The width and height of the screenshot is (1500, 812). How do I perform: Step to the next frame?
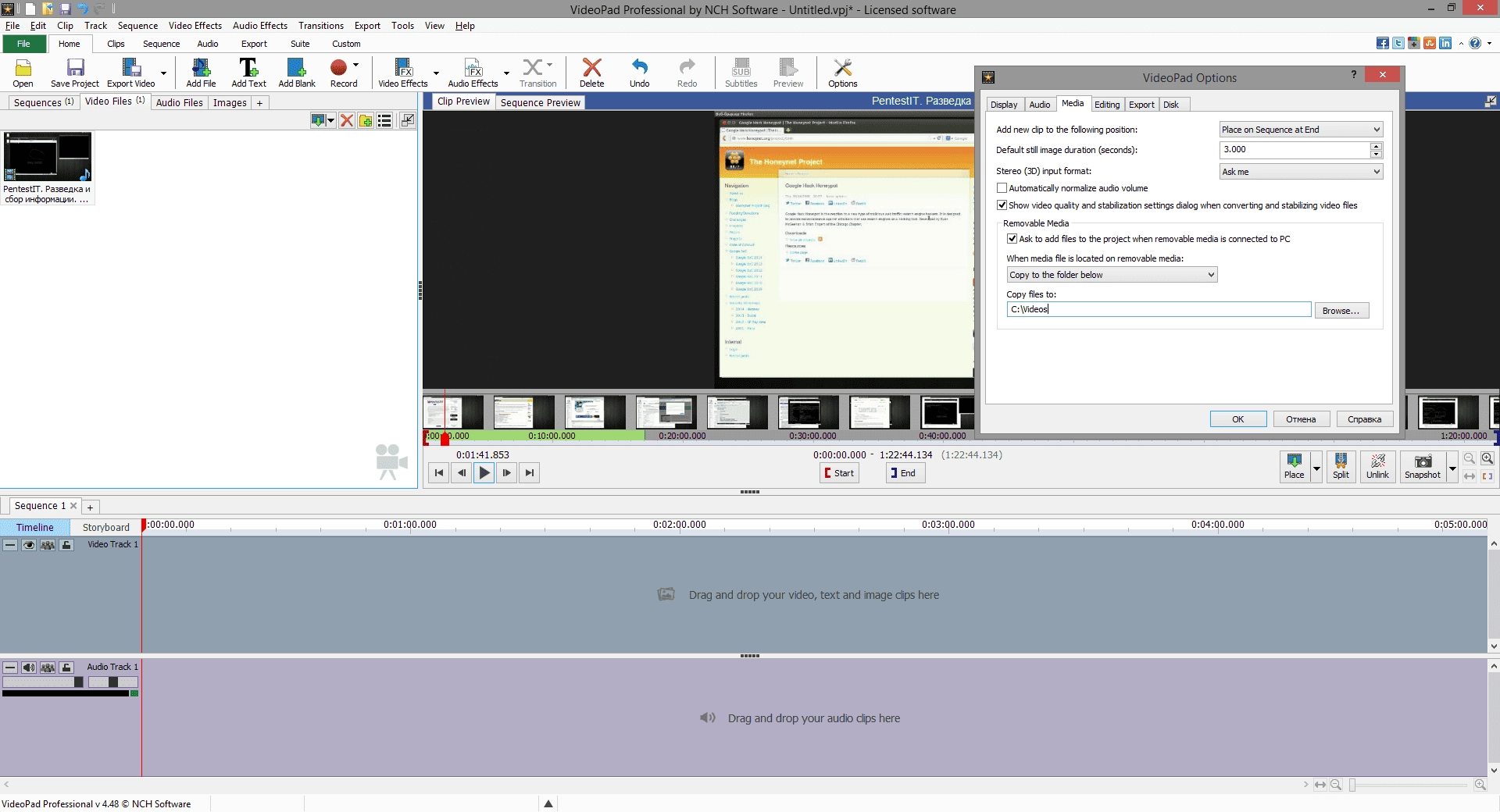(507, 472)
